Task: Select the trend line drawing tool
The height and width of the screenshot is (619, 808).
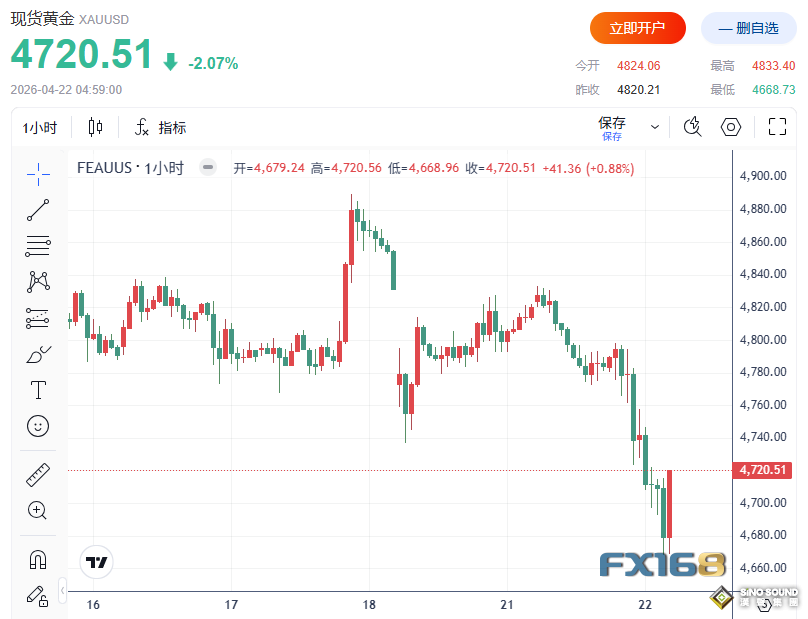Action: (38, 210)
